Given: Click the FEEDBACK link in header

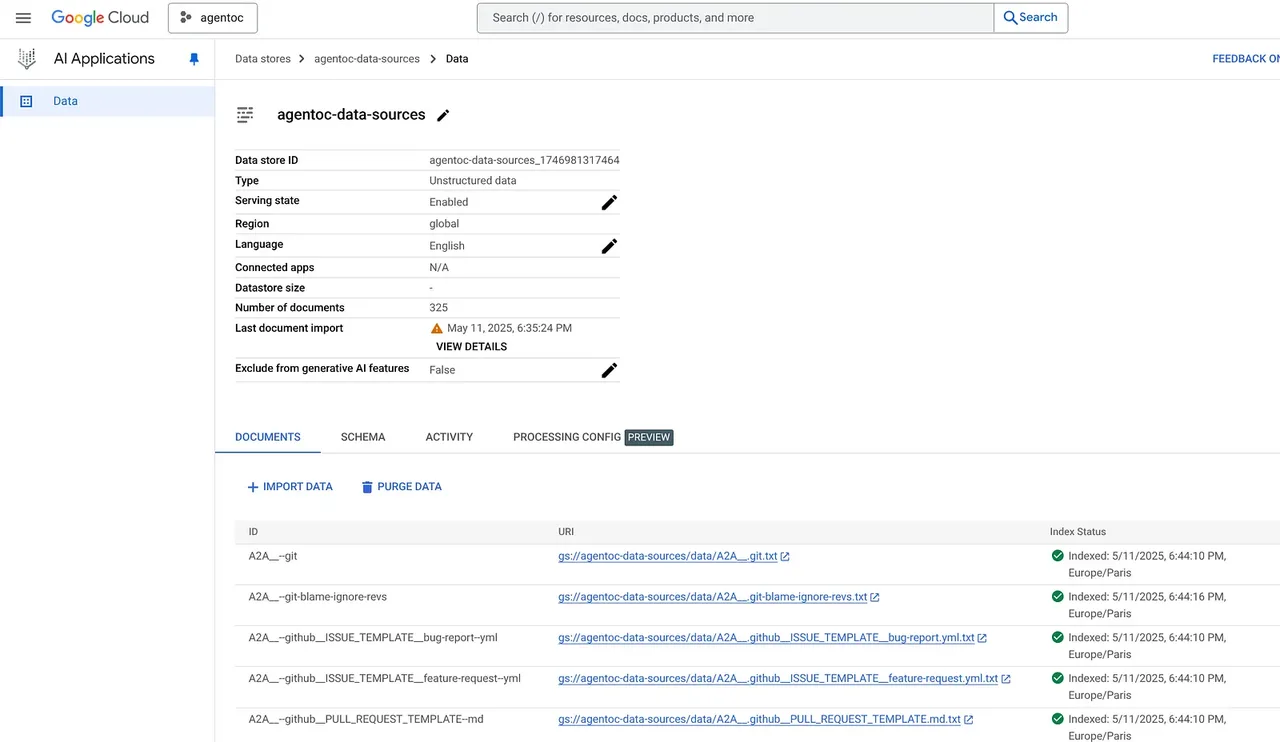Looking at the screenshot, I should (1246, 59).
